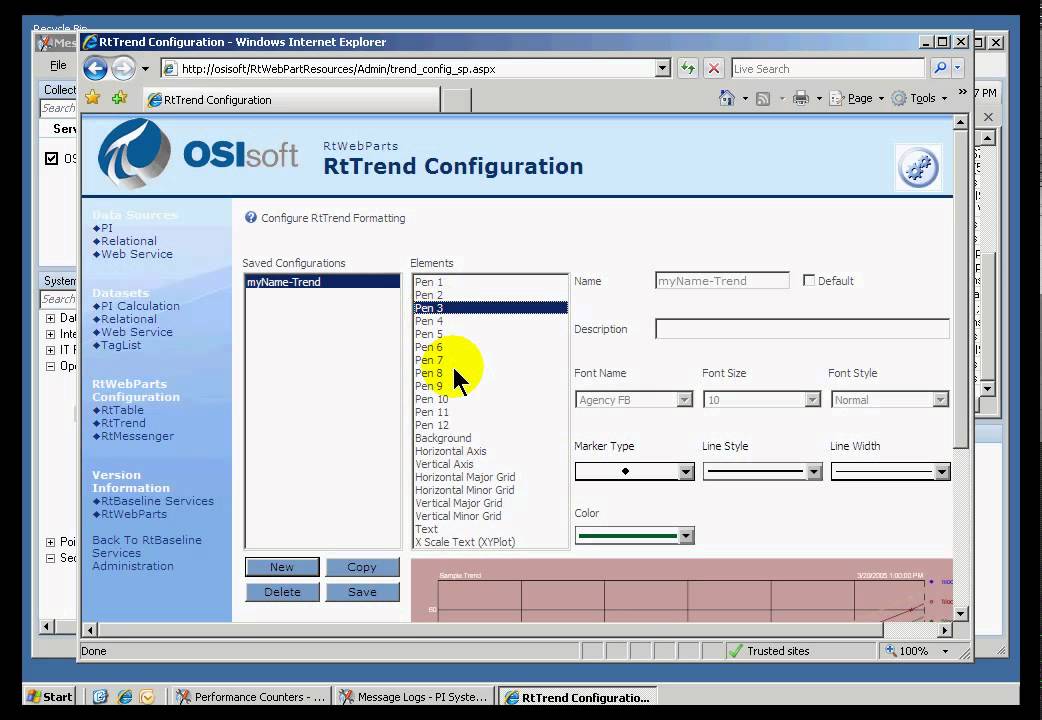Image resolution: width=1042 pixels, height=720 pixels.
Task: Click the zoom level magnifier in the status bar
Action: coord(891,651)
